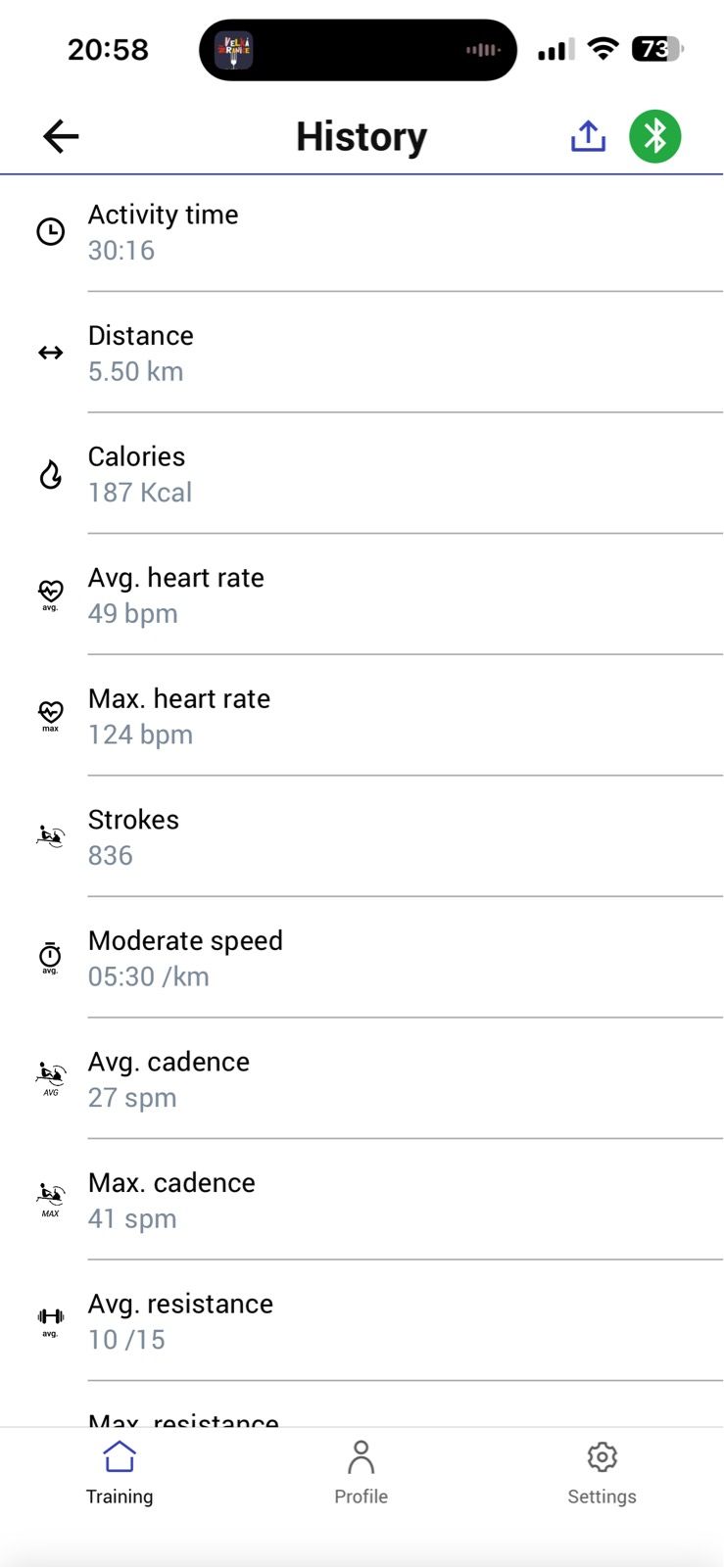Tap the share/export icon
Viewport: 724px width, 1568px height.
pos(588,136)
